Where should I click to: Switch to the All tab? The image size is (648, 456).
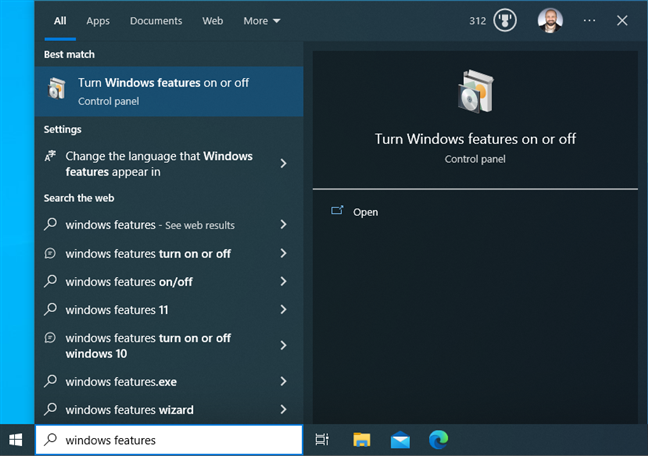[x=60, y=21]
